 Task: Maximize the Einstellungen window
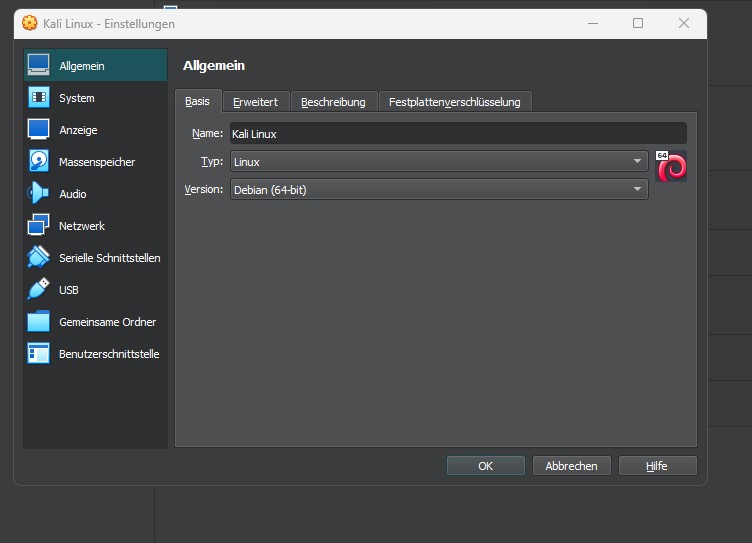pyautogui.click(x=638, y=23)
